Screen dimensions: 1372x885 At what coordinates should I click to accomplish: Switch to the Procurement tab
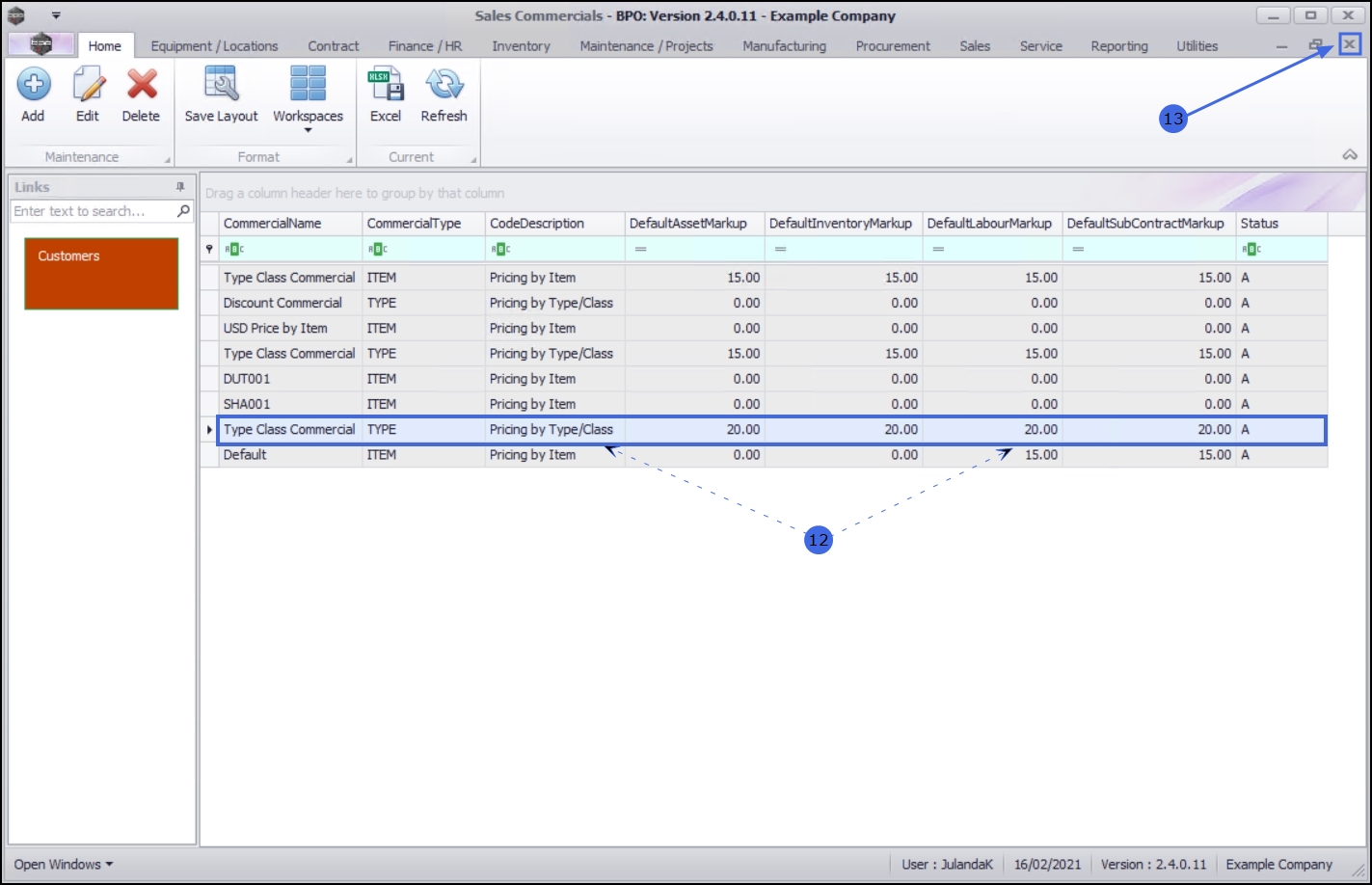tap(893, 46)
